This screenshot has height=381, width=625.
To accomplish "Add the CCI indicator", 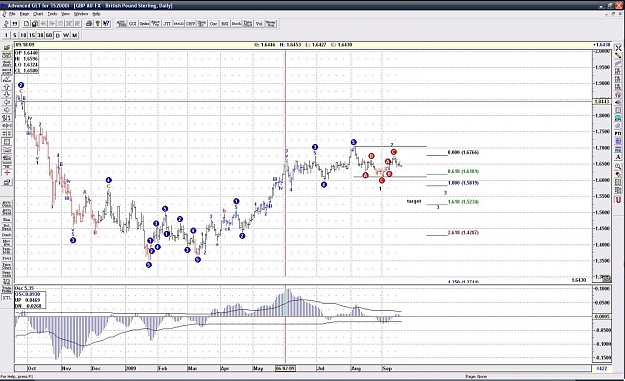I will (132, 24).
